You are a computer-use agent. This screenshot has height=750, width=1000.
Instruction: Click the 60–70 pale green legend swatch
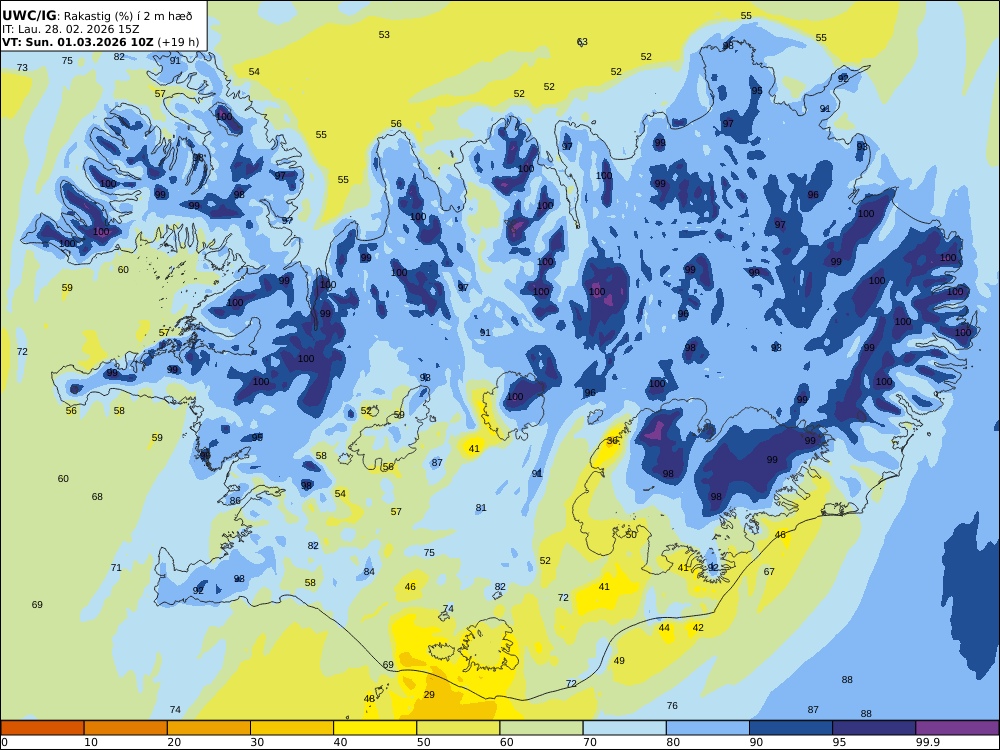tap(541, 728)
